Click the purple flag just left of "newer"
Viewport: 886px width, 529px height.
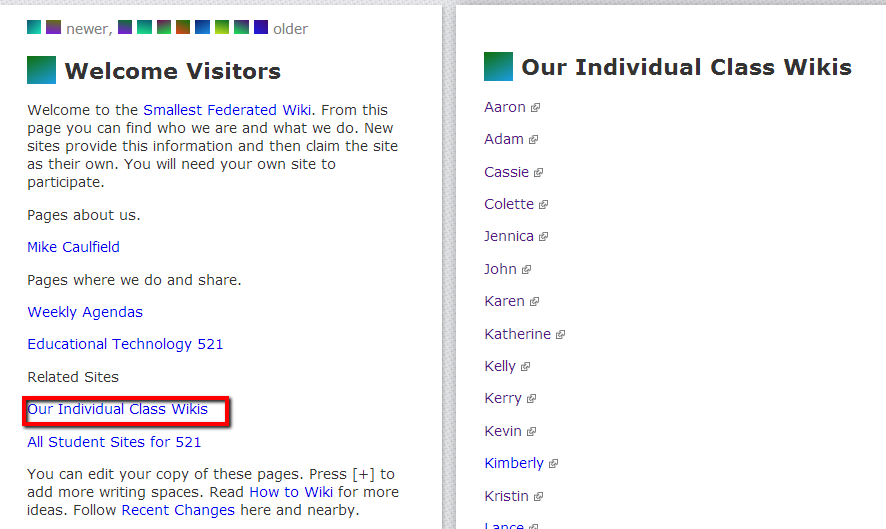54,28
